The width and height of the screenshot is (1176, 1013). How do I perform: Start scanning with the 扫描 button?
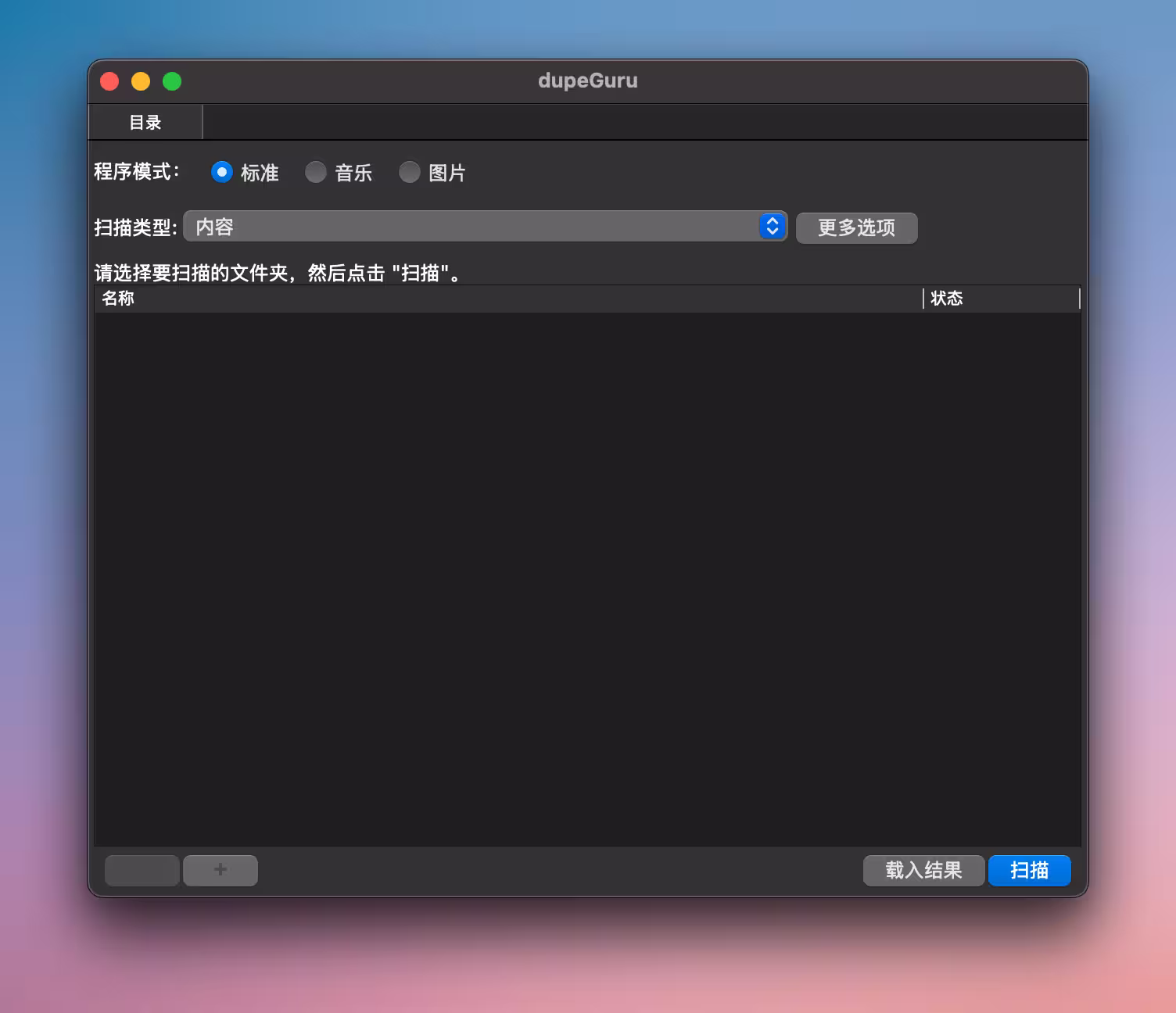click(1029, 870)
